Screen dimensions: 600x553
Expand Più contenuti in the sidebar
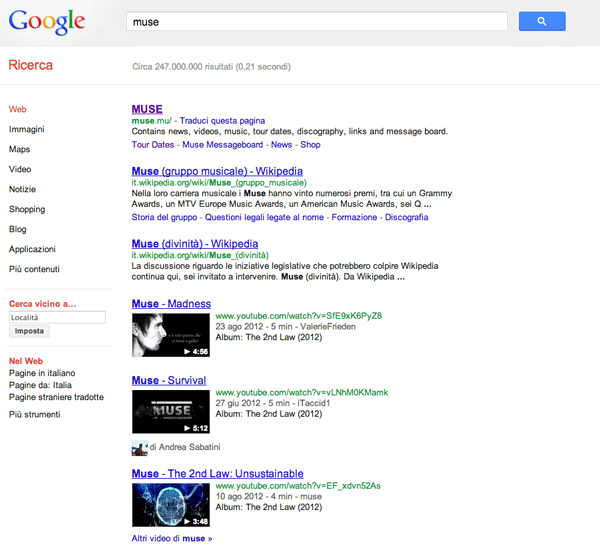[34, 269]
